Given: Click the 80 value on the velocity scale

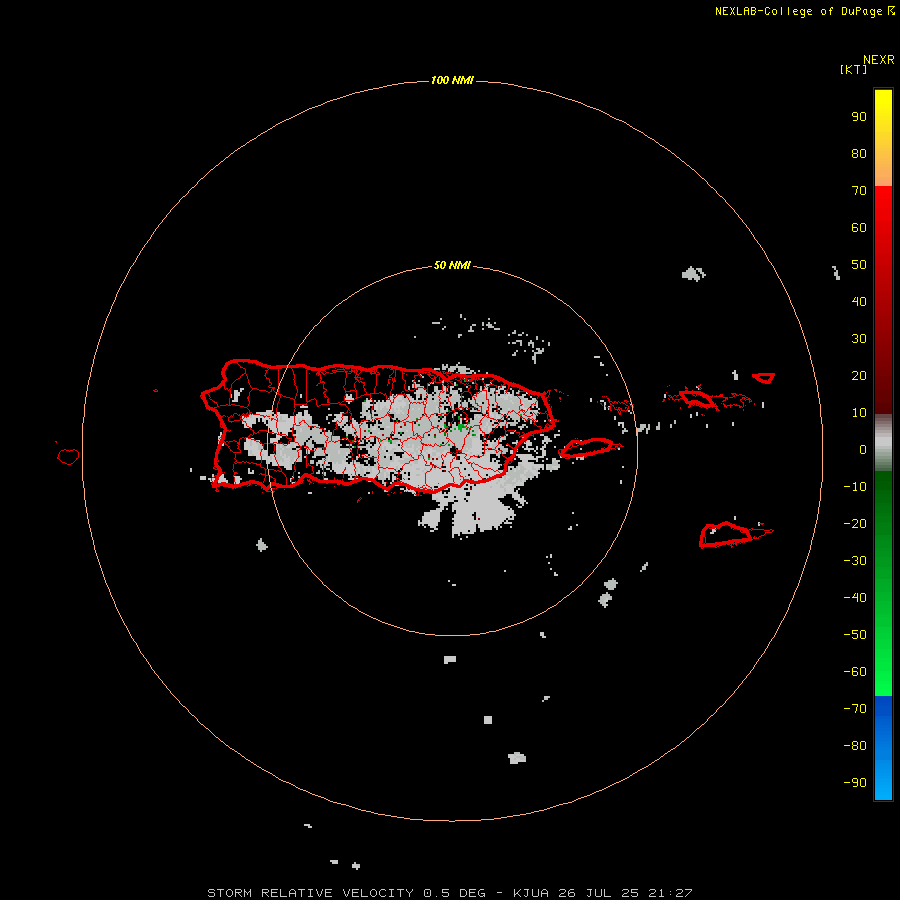Looking at the screenshot, I should 859,154.
